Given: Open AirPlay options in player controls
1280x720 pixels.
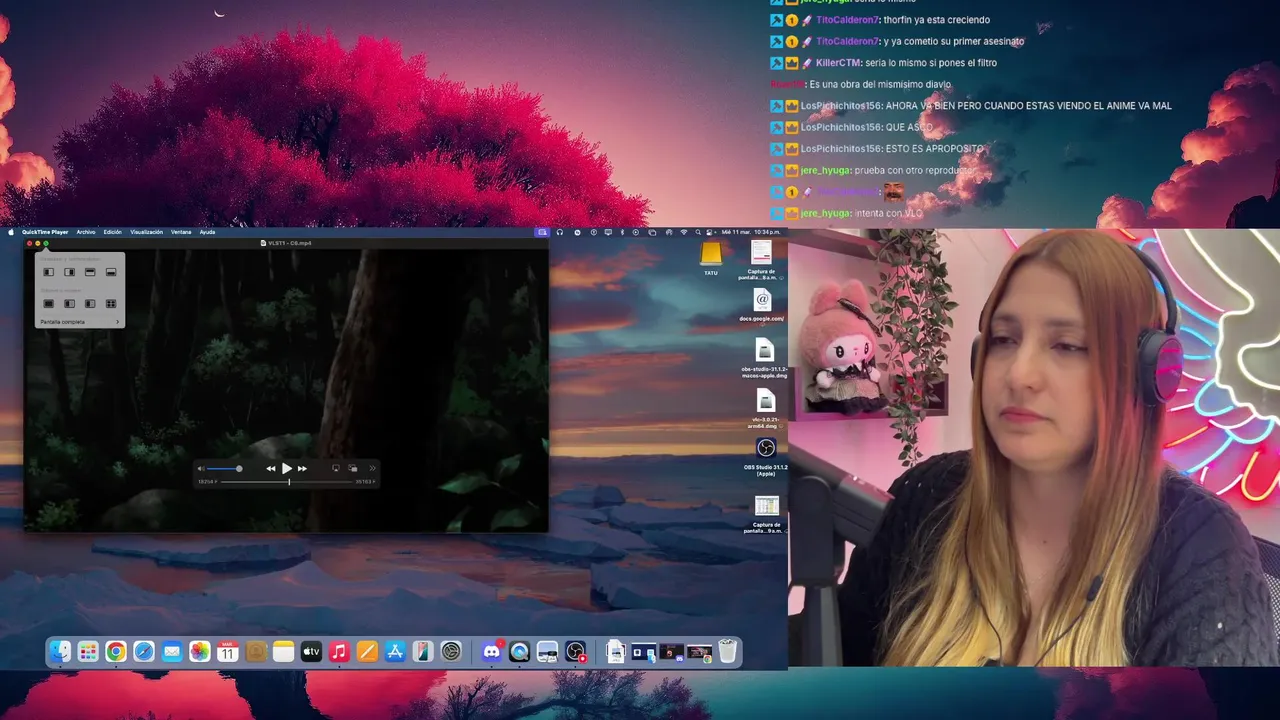Looking at the screenshot, I should [x=336, y=468].
